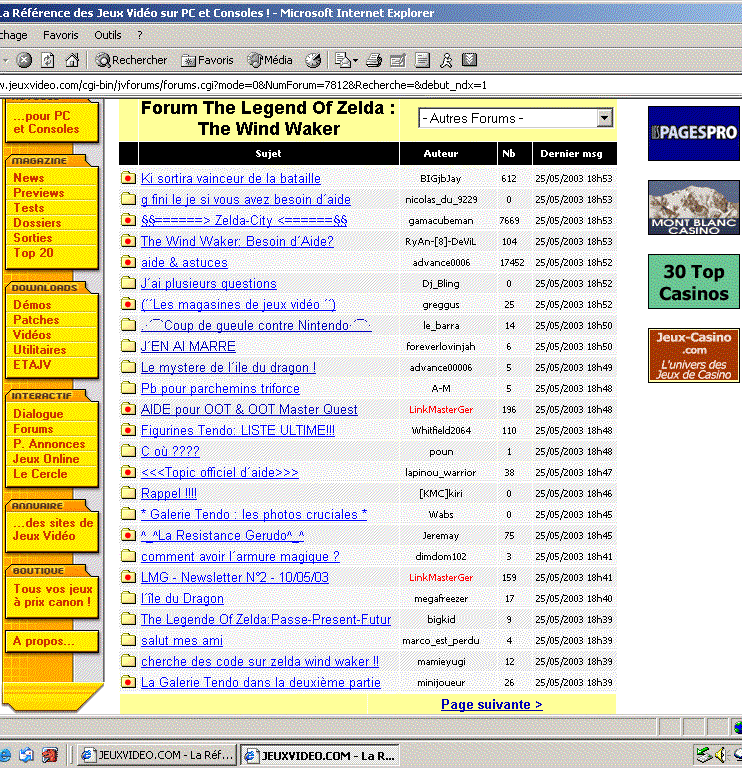The image size is (742, 768).
Task: Open topic Pb pour parchemins triforce
Action: point(220,388)
